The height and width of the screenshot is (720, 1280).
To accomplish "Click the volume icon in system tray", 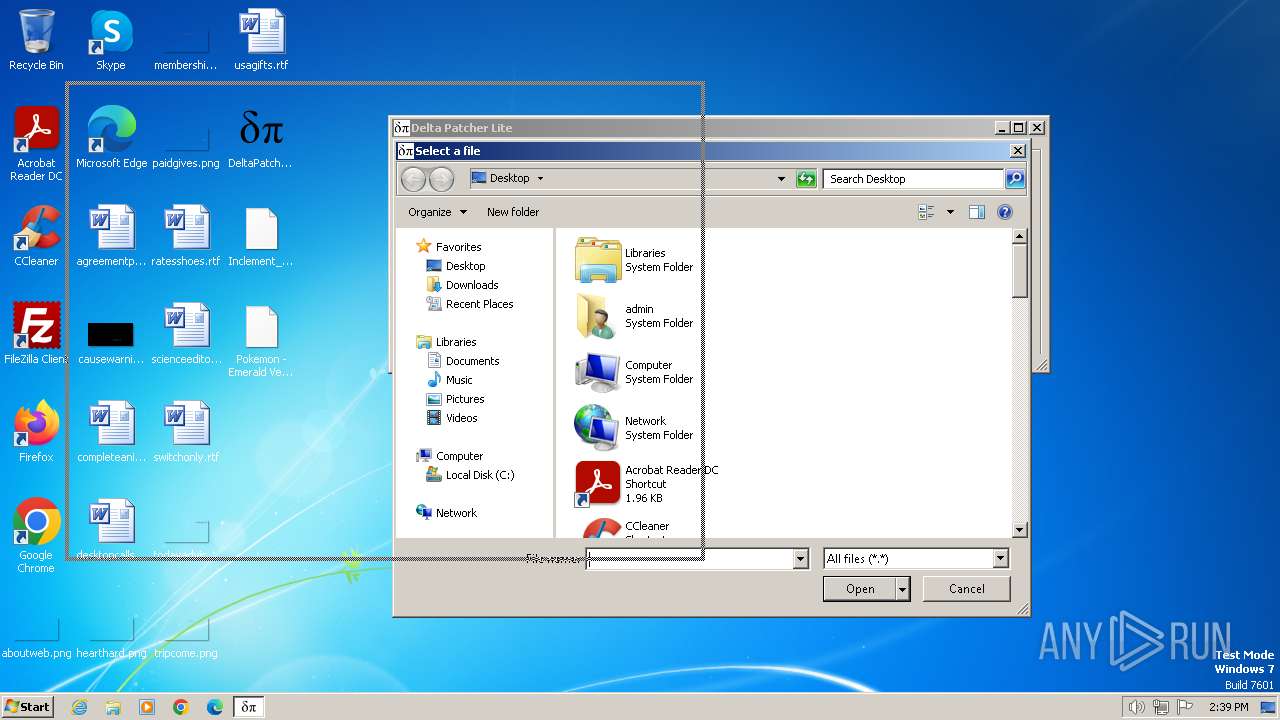I will click(1137, 707).
